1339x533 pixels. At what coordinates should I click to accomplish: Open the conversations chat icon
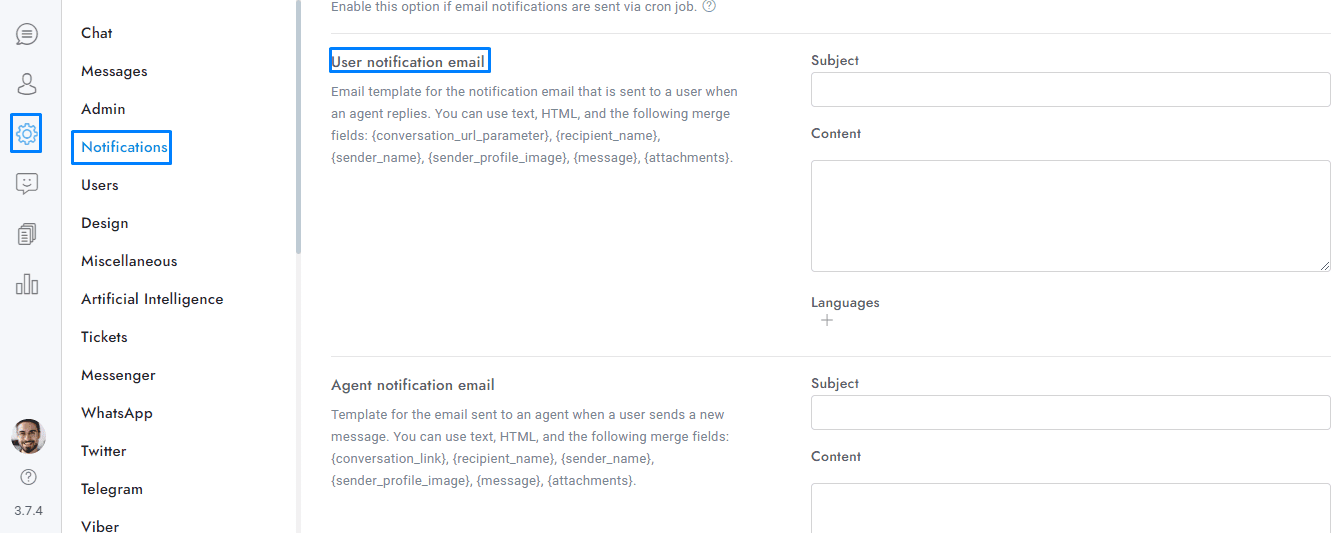pyautogui.click(x=27, y=35)
